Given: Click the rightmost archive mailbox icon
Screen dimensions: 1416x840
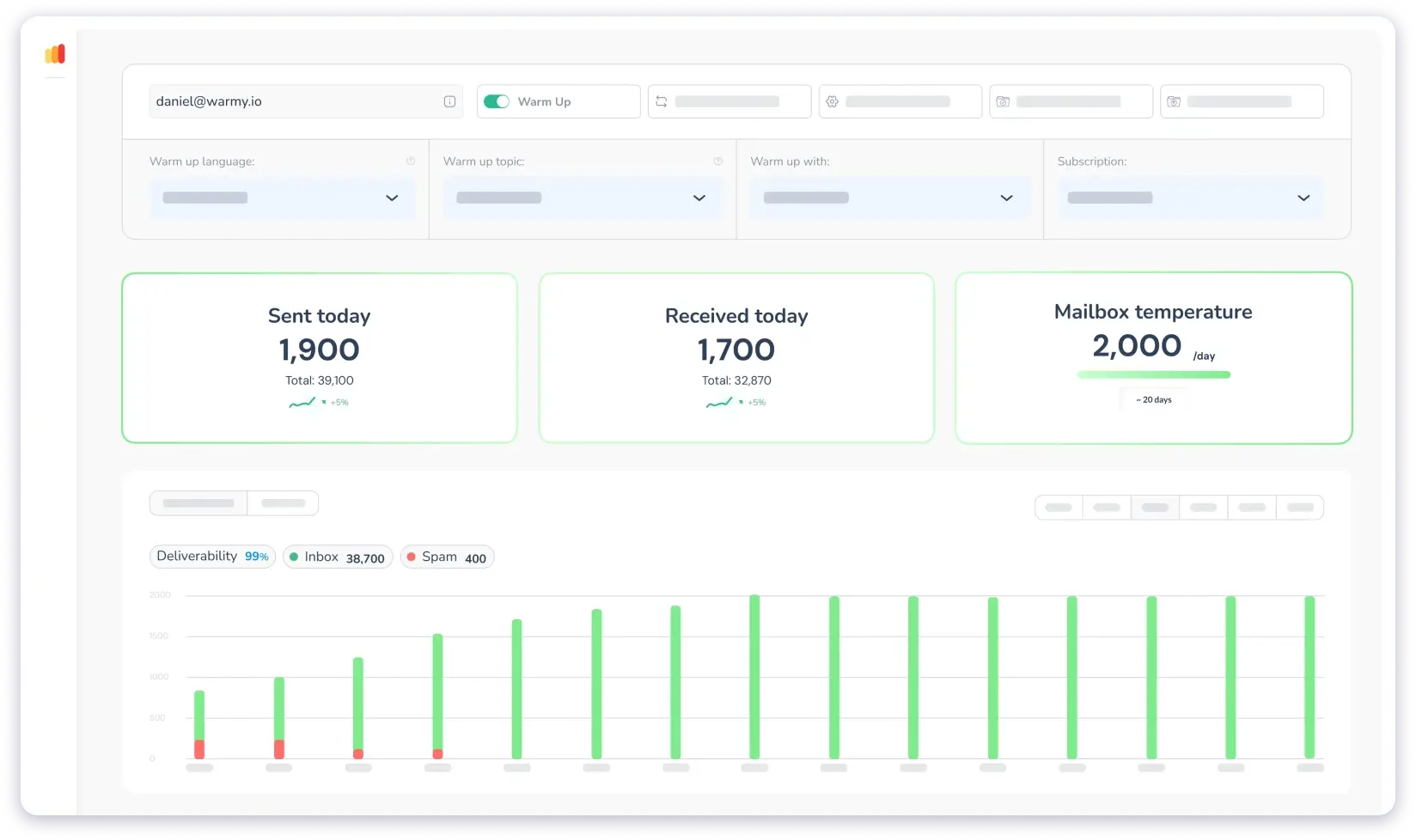Looking at the screenshot, I should [1173, 101].
